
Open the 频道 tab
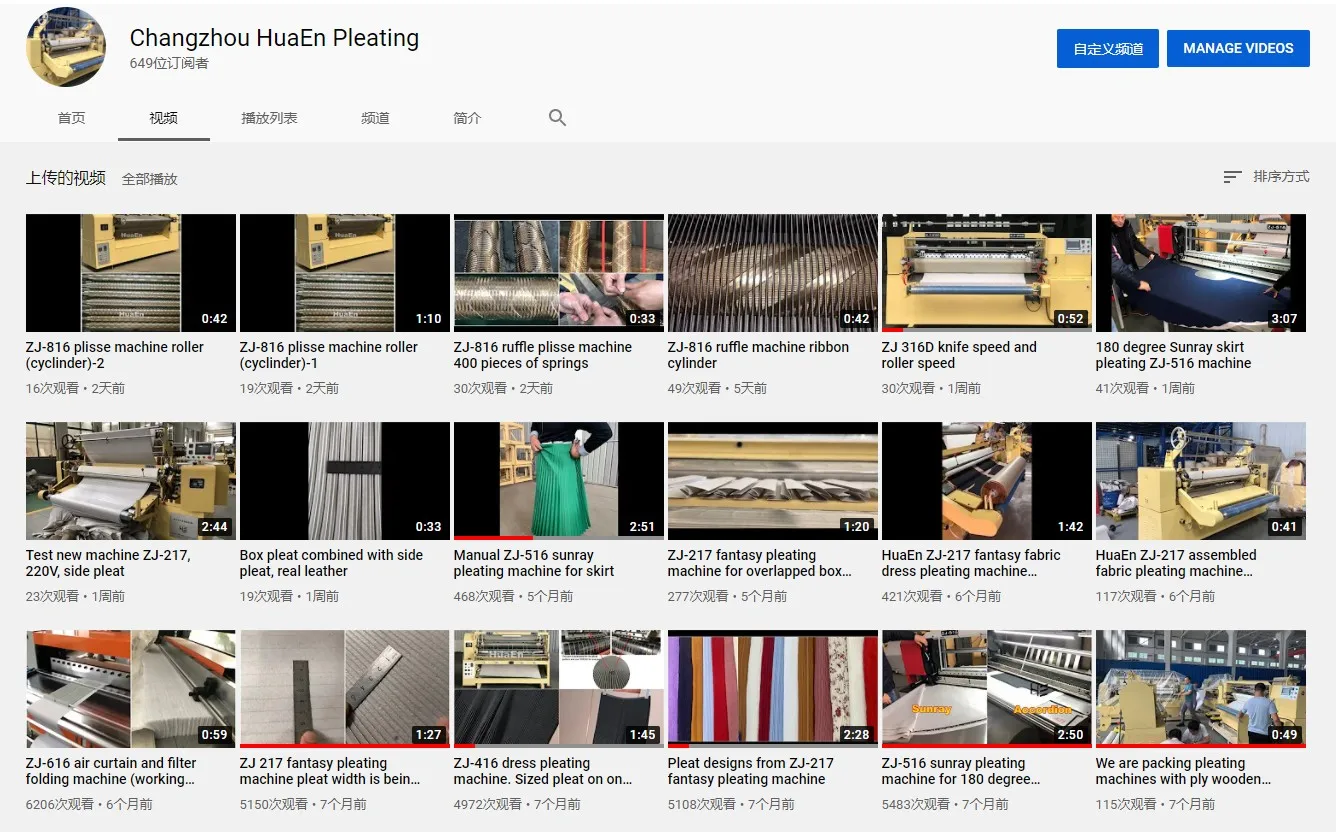point(375,118)
